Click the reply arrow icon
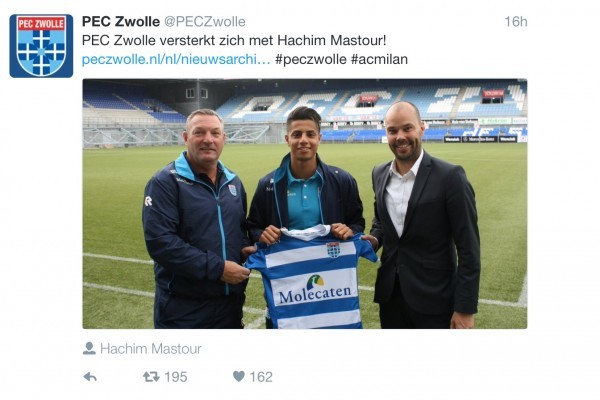Viewport: 600px width, 400px height. pos(90,377)
